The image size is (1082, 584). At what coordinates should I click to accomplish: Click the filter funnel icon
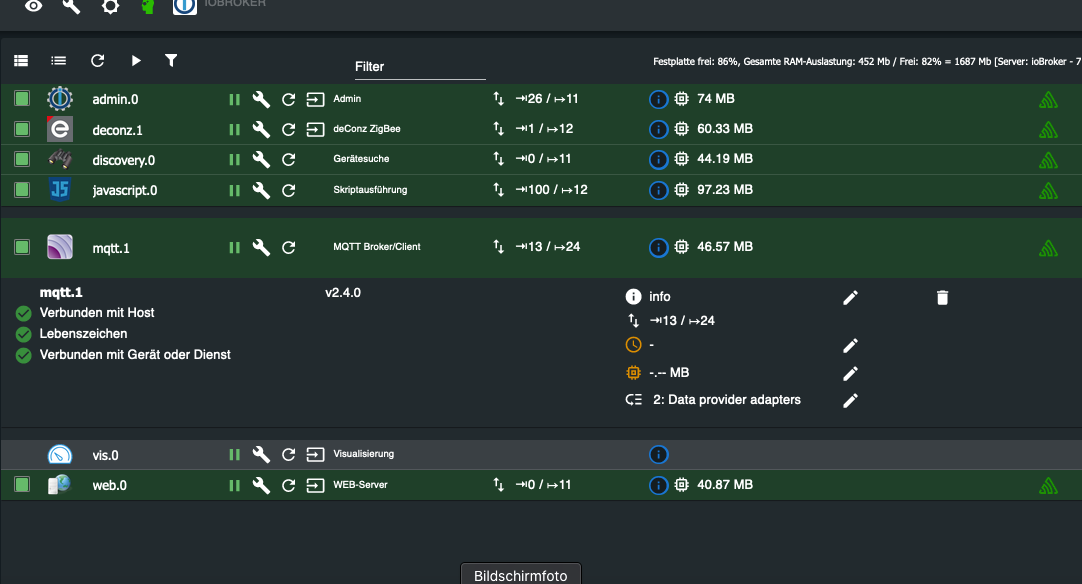coord(171,61)
